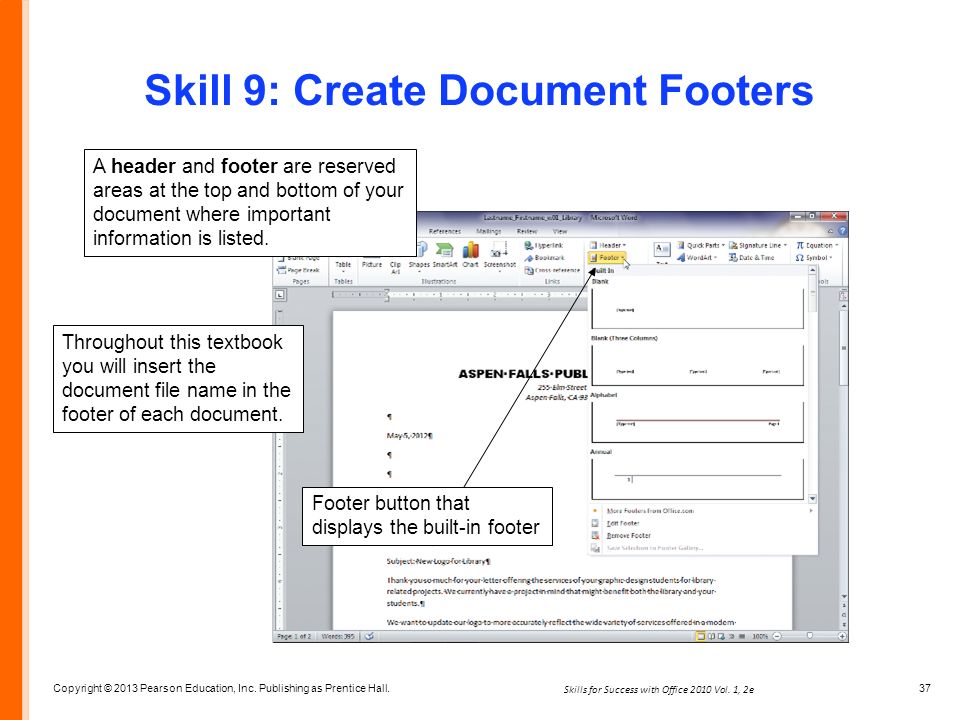Insert a Chart from the ribbon

click(470, 255)
